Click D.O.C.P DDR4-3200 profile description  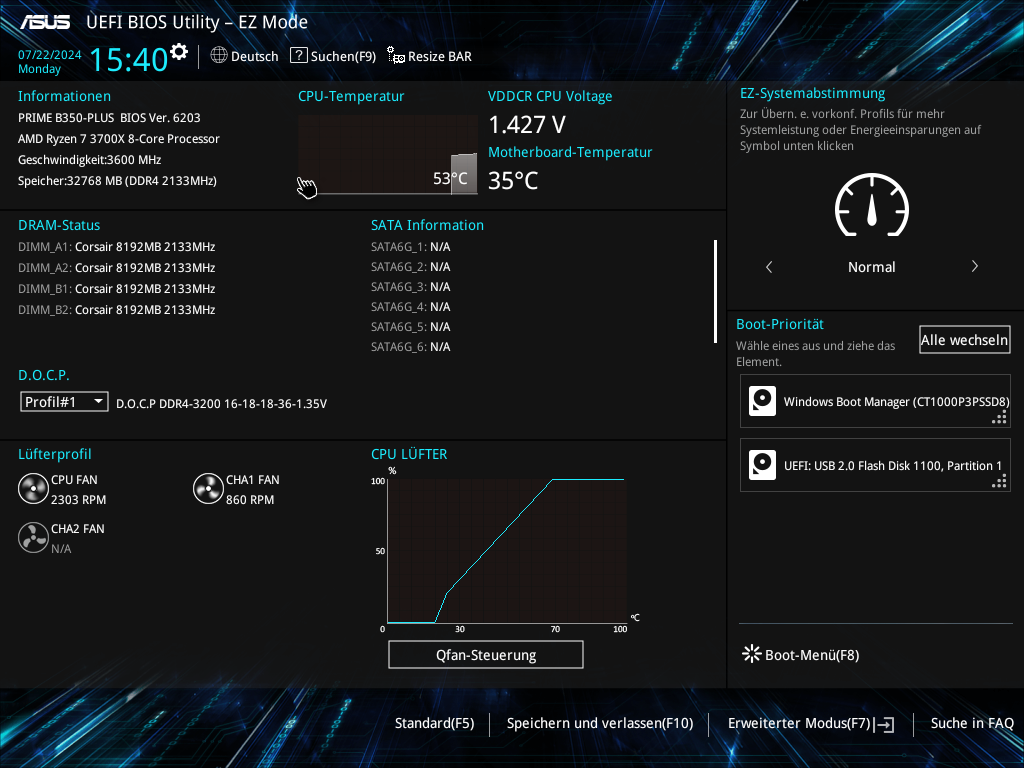point(221,404)
